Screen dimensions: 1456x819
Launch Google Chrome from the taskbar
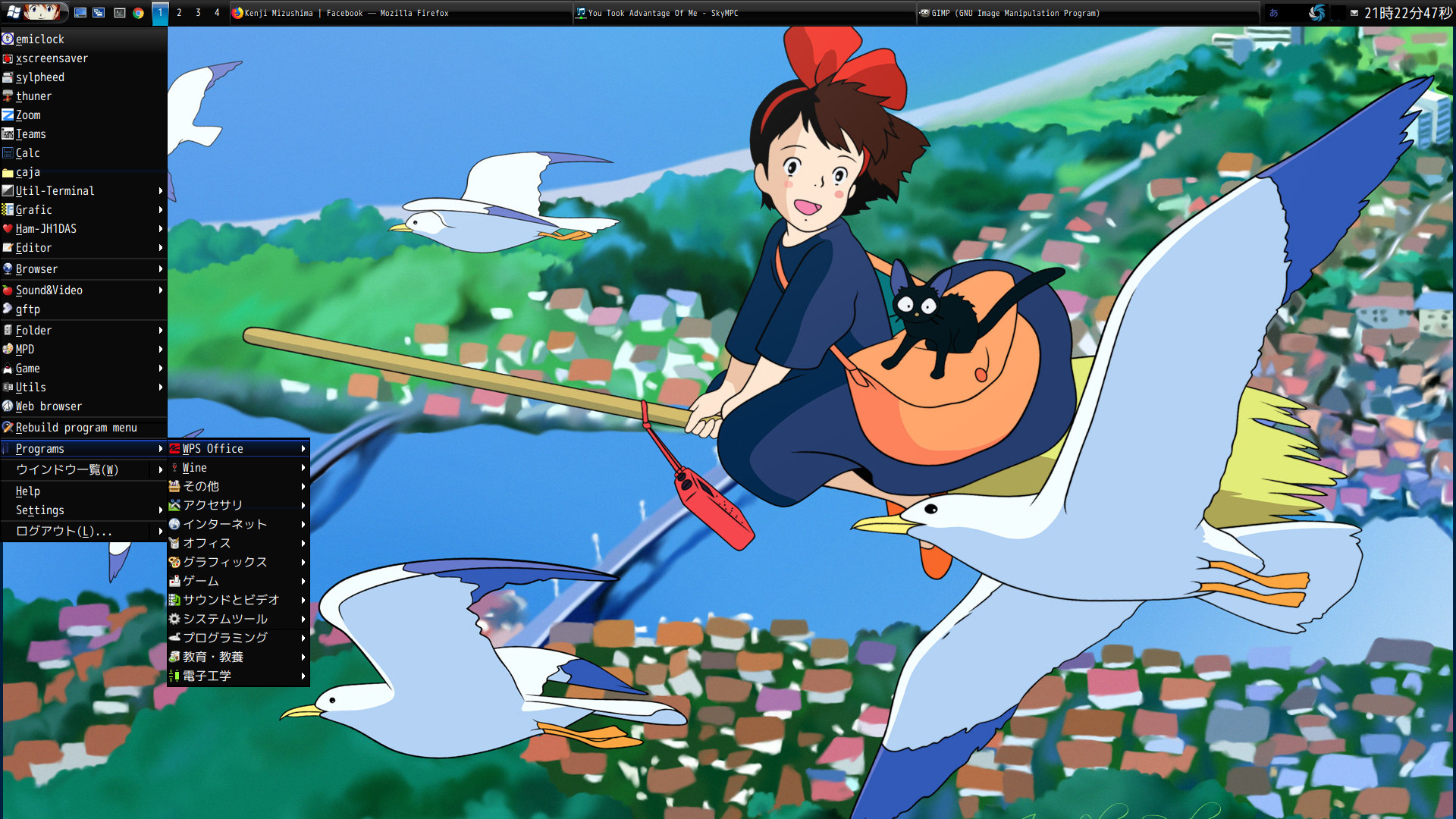[138, 13]
